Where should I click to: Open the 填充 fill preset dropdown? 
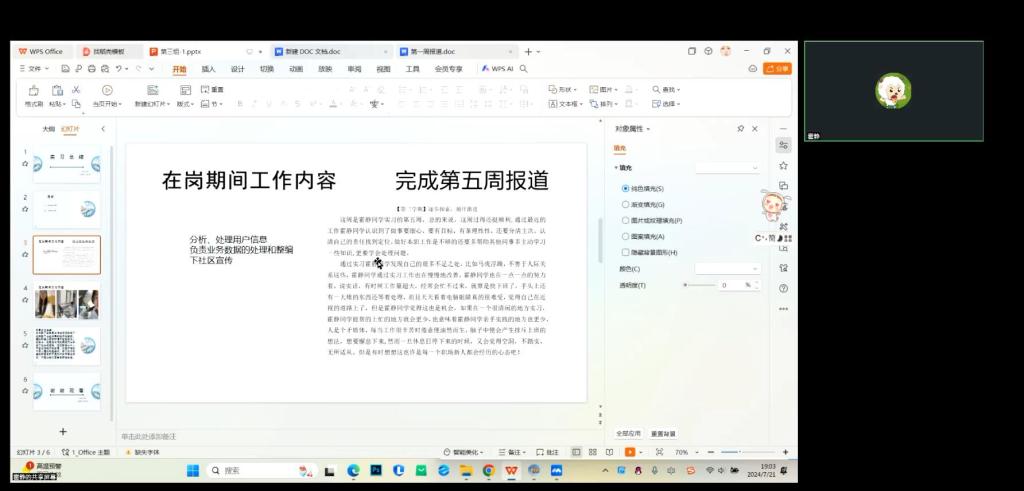tap(727, 168)
